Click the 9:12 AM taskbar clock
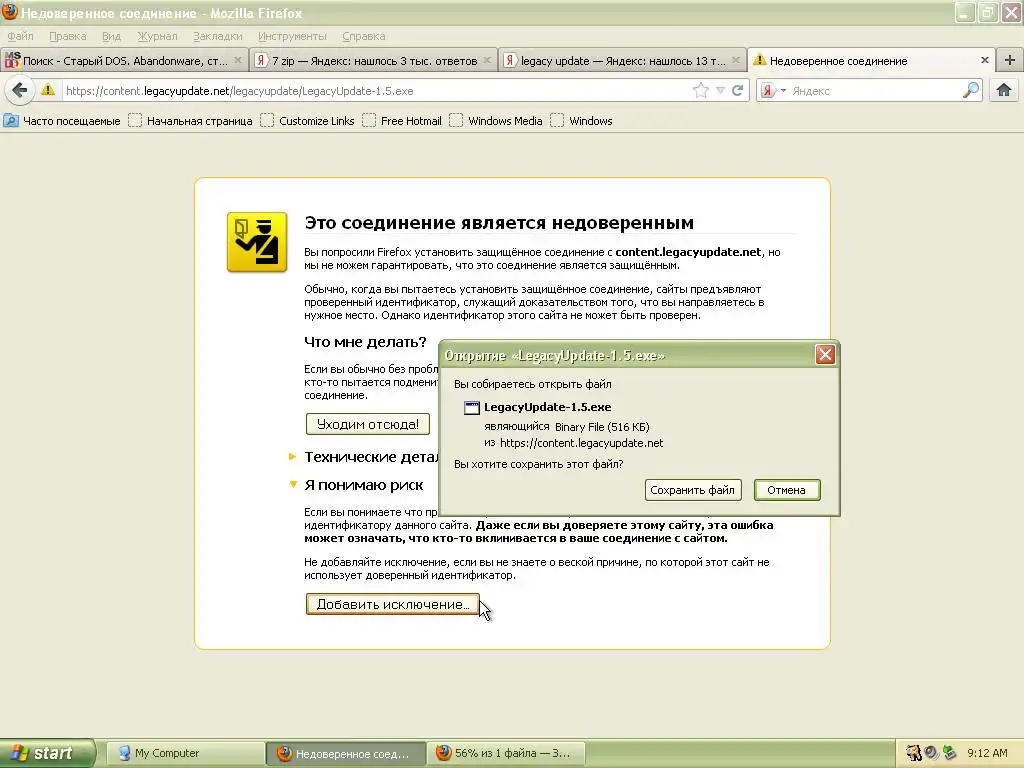Viewport: 1024px width, 768px height. coord(987,753)
